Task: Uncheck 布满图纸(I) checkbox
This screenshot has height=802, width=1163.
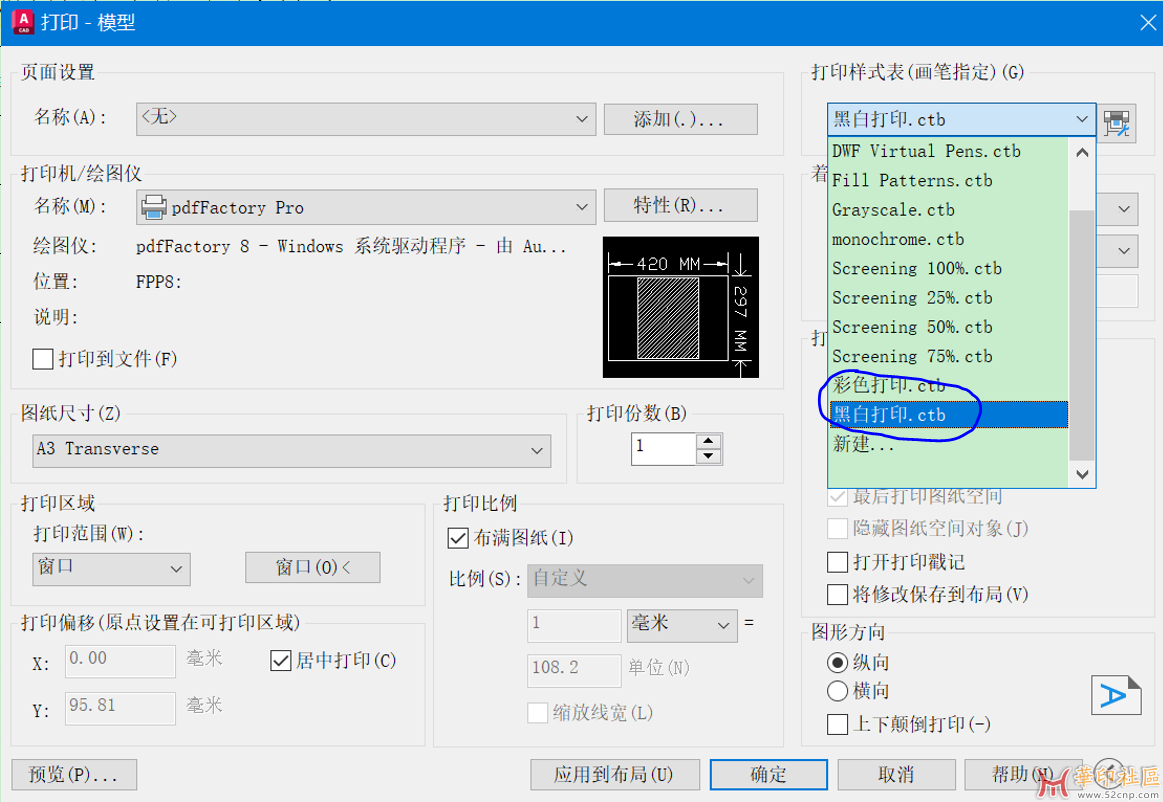Action: pyautogui.click(x=458, y=538)
